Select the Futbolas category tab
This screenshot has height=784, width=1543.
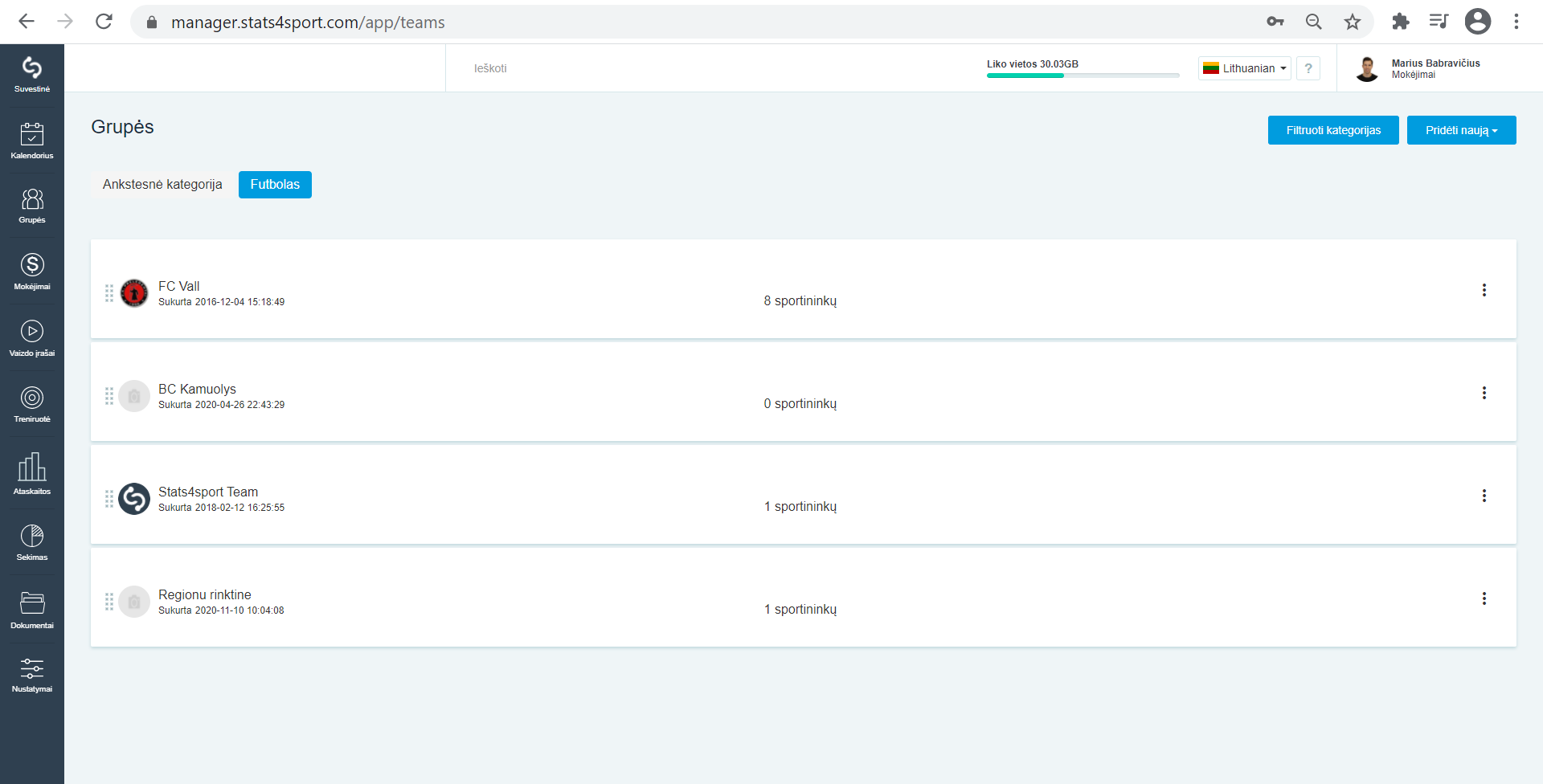[275, 185]
